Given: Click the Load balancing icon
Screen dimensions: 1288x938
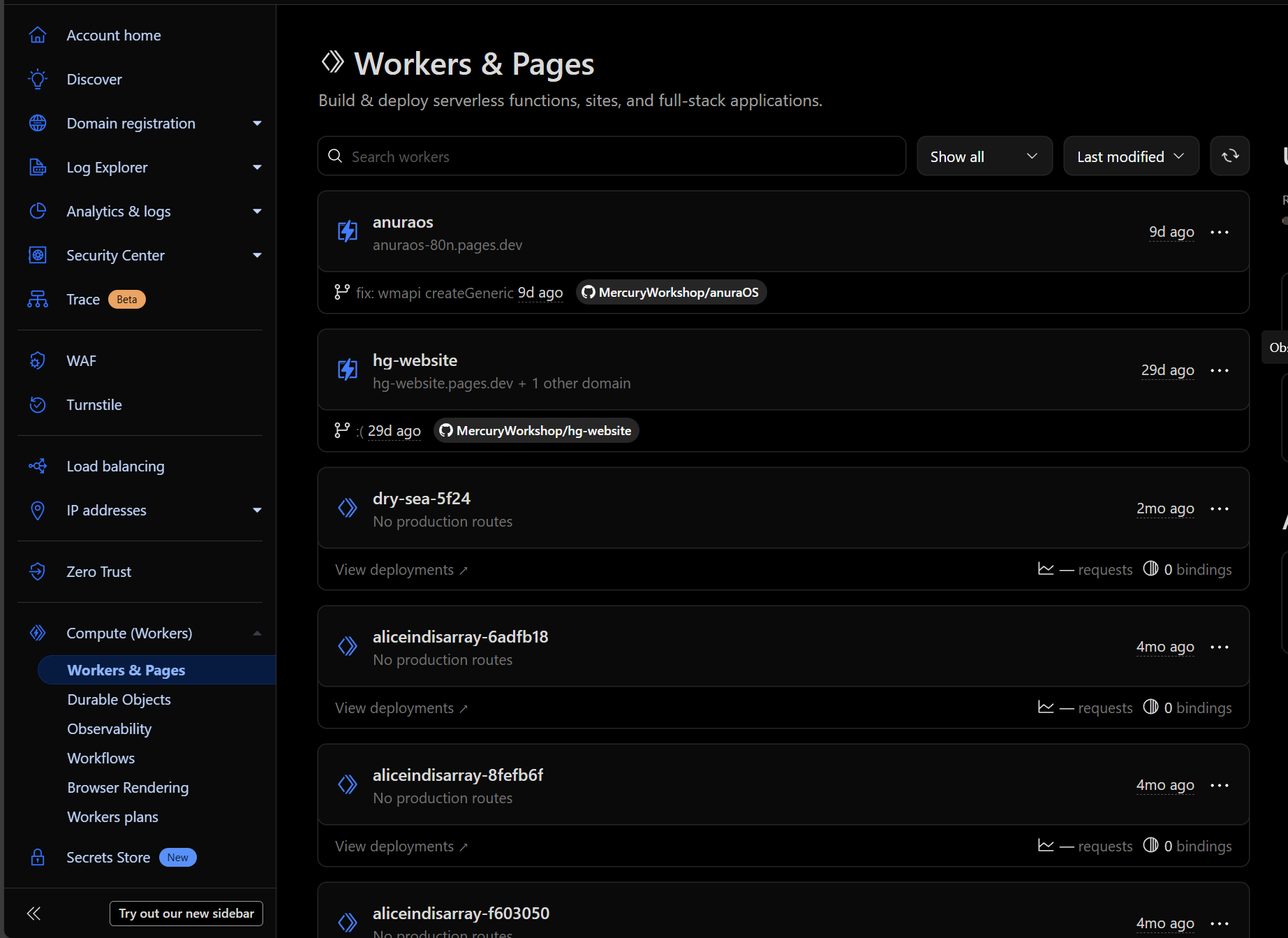Looking at the screenshot, I should (x=38, y=466).
